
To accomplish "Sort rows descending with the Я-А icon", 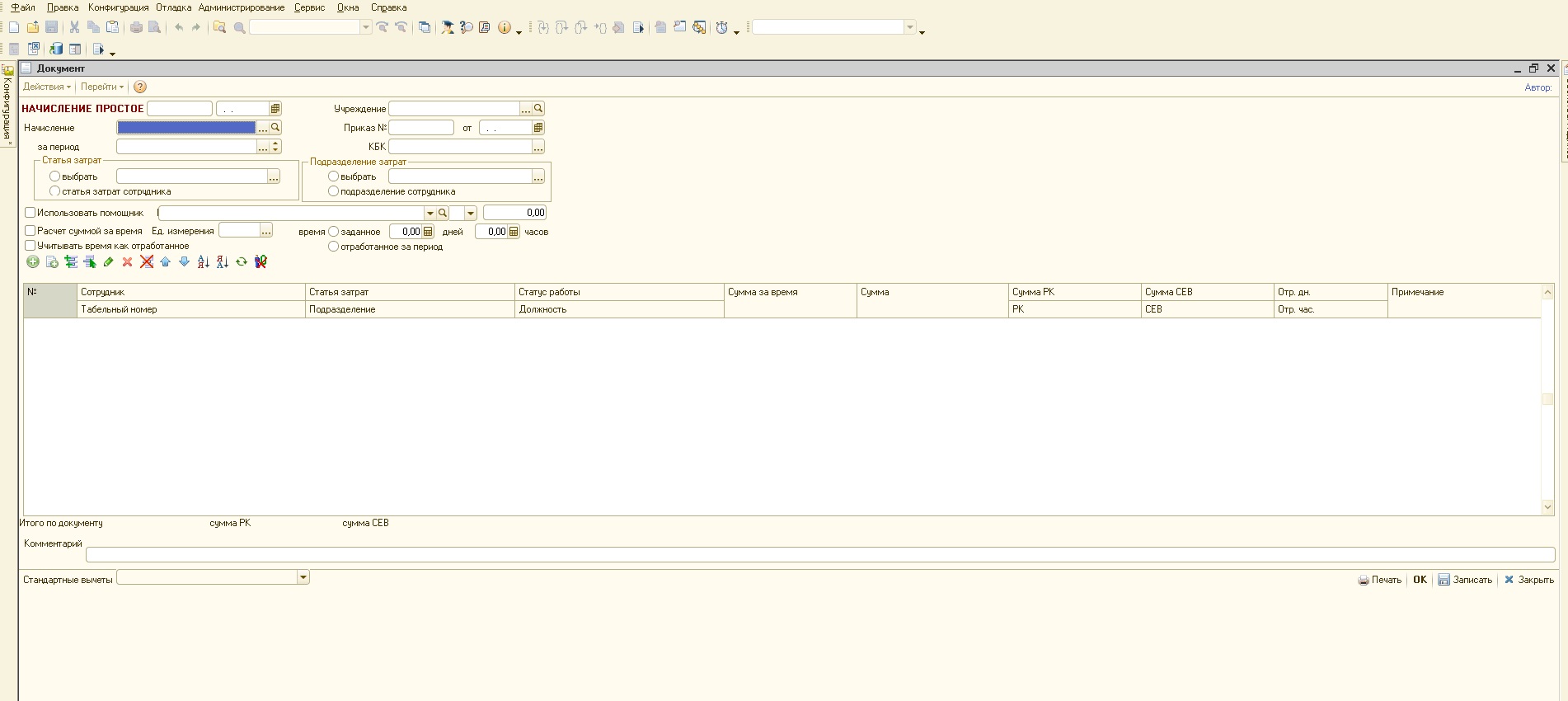I will [x=223, y=261].
